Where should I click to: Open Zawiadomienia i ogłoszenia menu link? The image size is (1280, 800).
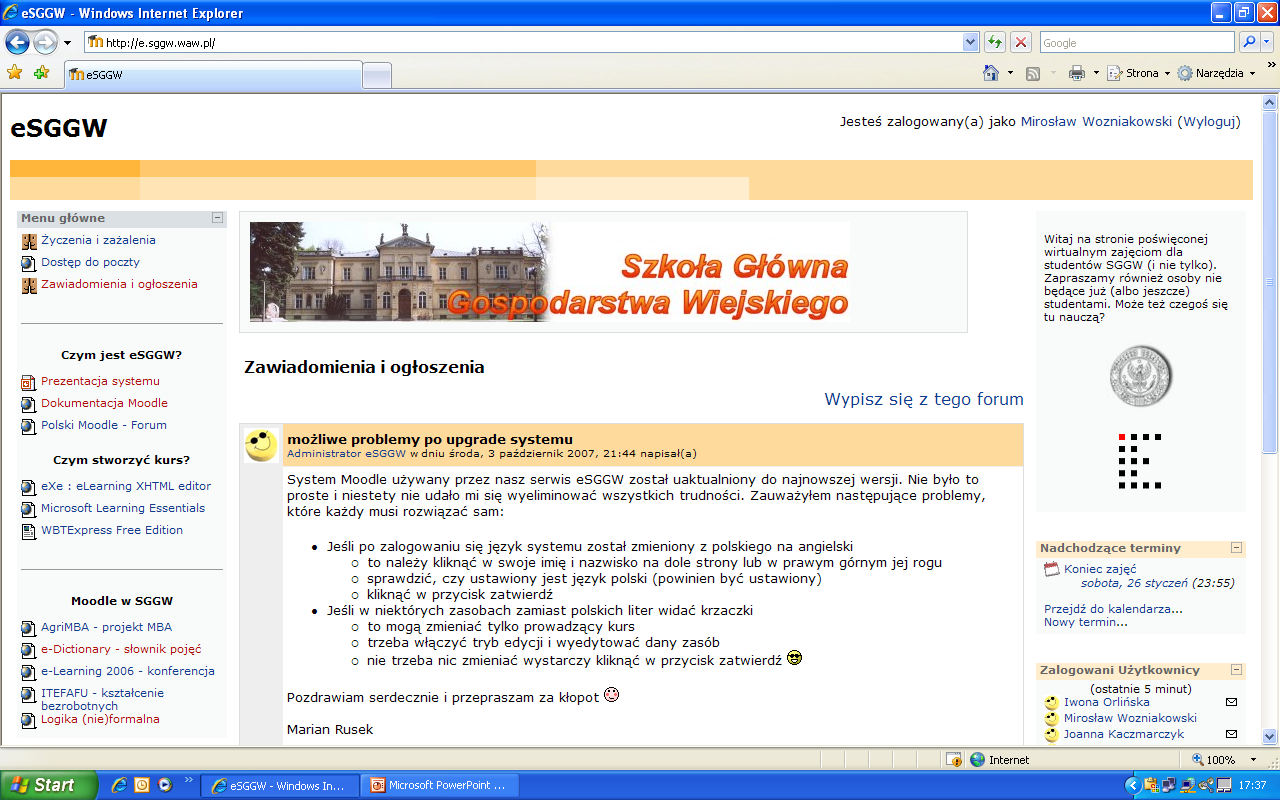(x=119, y=284)
